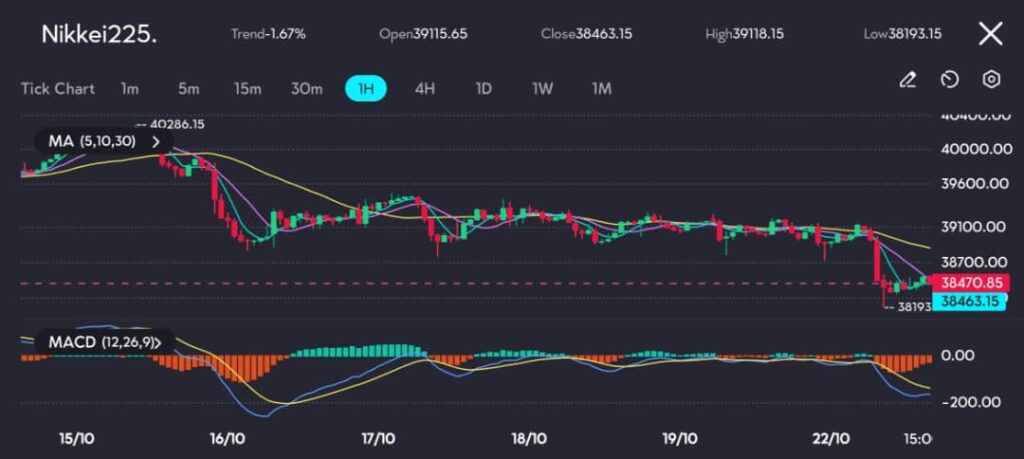The height and width of the screenshot is (459, 1024).
Task: Click the 17/10 date on time axis
Action: click(378, 438)
